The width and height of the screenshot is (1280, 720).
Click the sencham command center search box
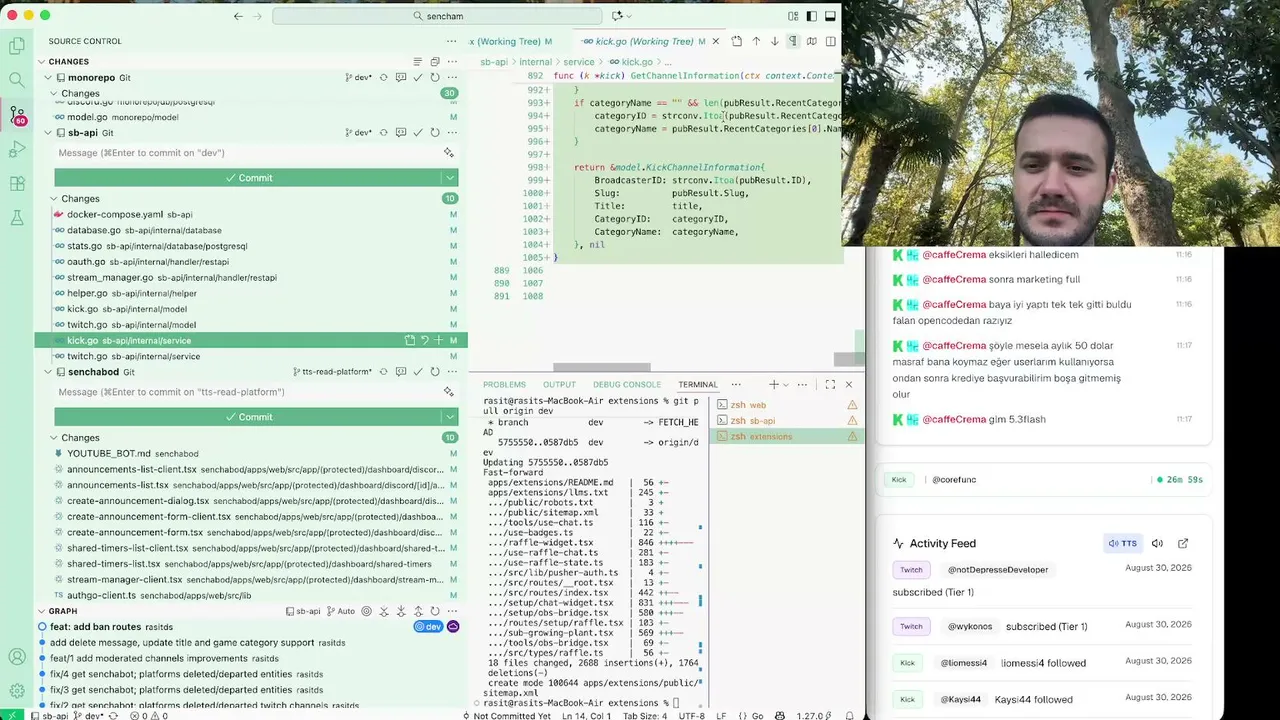point(437,16)
